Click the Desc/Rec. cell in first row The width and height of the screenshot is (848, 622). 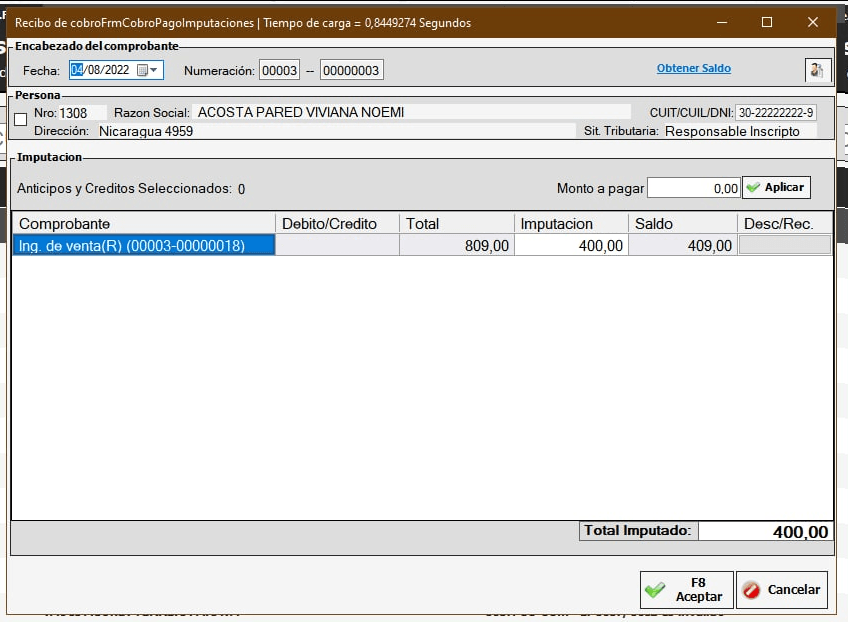coord(784,245)
